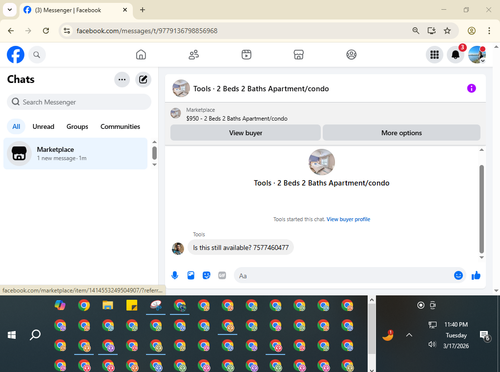Open the View buyer profile link
Viewport: 500px width, 372px height.
tap(348, 219)
